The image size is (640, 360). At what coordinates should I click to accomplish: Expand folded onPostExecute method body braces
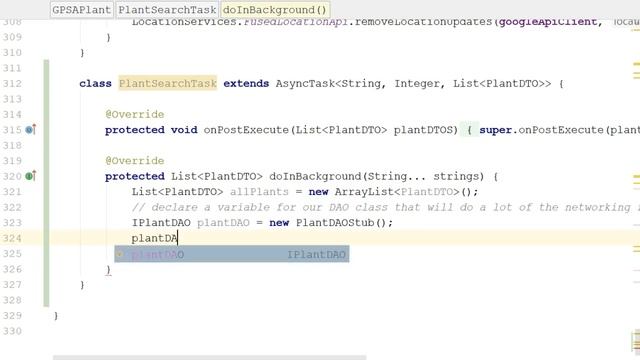click(469, 130)
